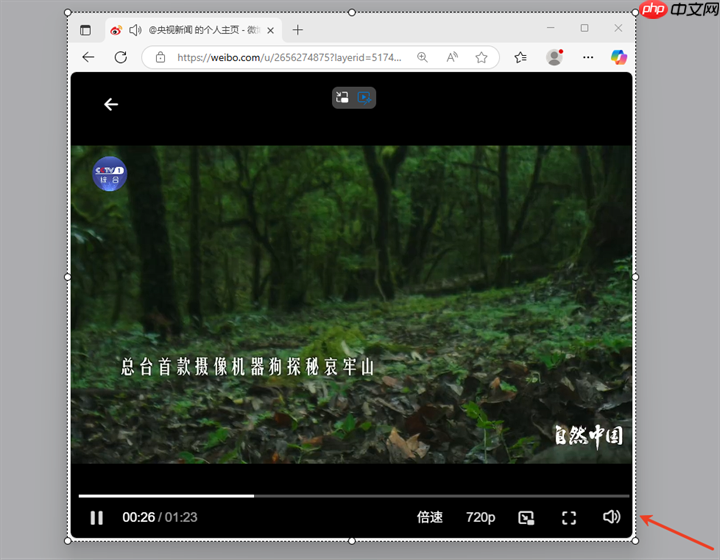Minimize the browser window
720x560 pixels.
pyautogui.click(x=551, y=28)
